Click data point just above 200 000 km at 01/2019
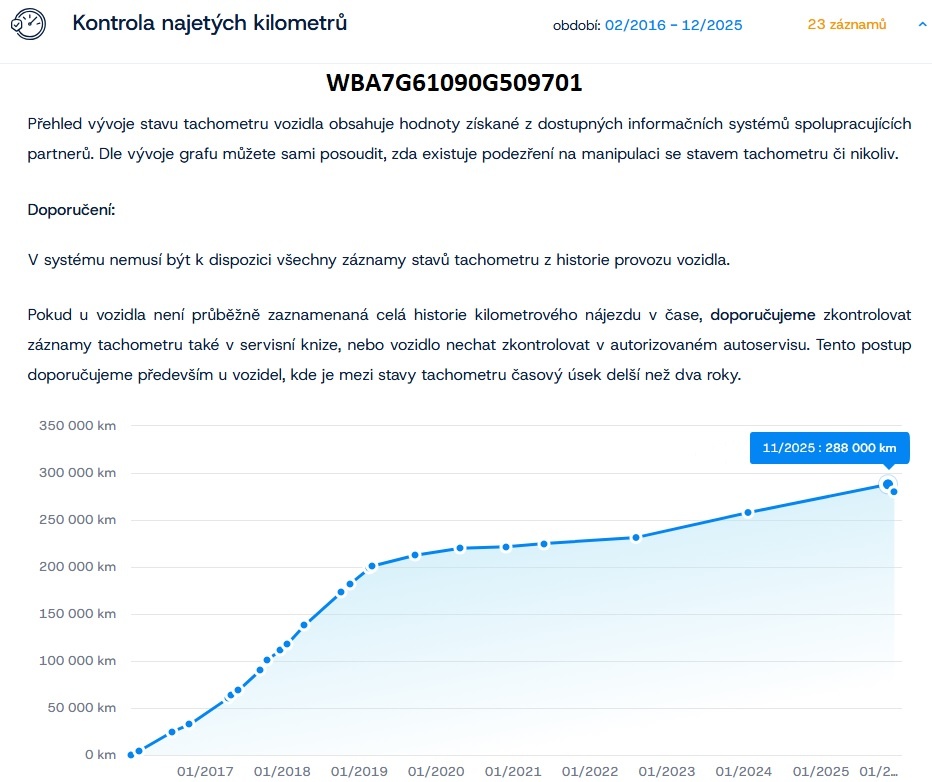 click(x=372, y=566)
